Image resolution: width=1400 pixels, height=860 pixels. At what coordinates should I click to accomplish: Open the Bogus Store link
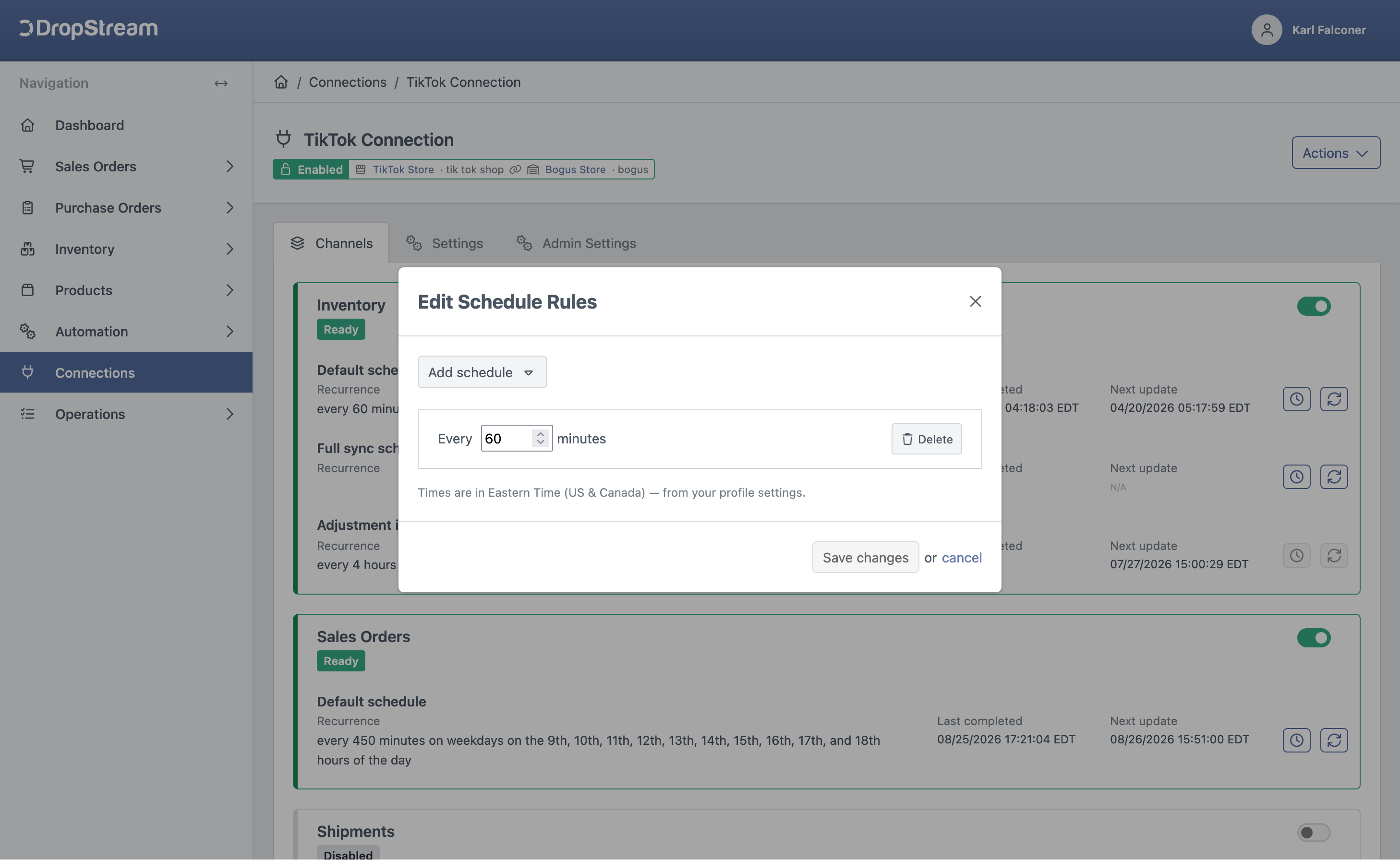575,169
